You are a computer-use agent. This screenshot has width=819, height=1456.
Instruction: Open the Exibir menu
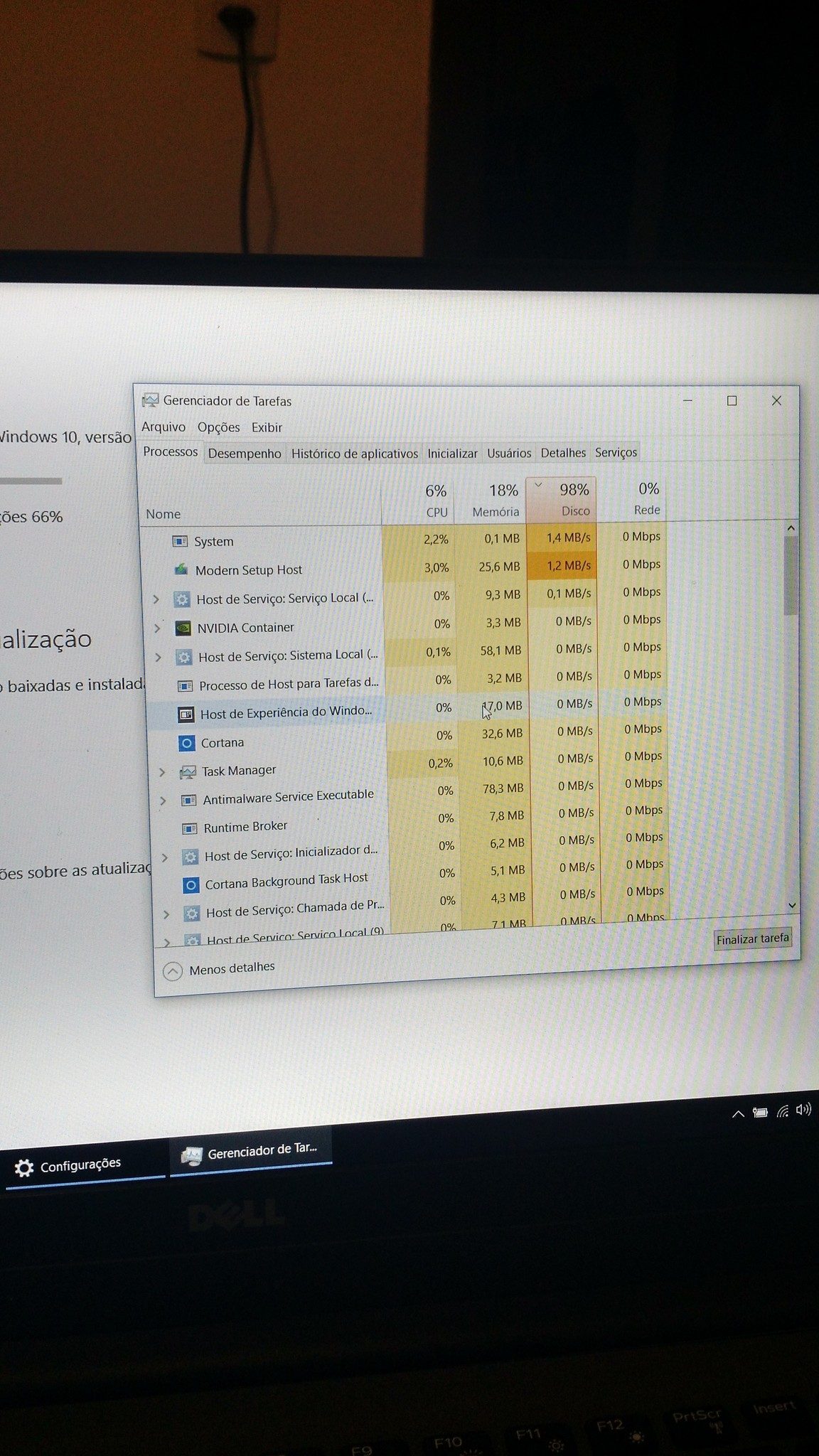click(x=267, y=428)
